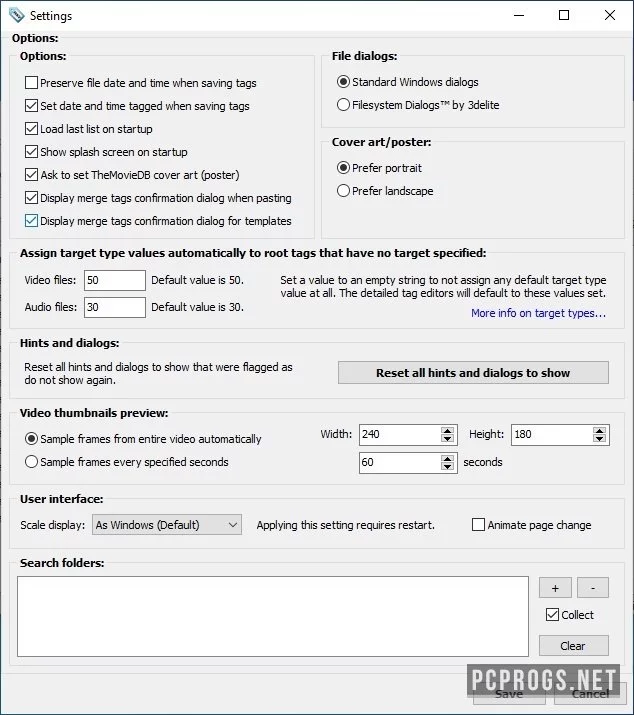Add a search folder with plus button
The image size is (634, 715).
(x=555, y=588)
